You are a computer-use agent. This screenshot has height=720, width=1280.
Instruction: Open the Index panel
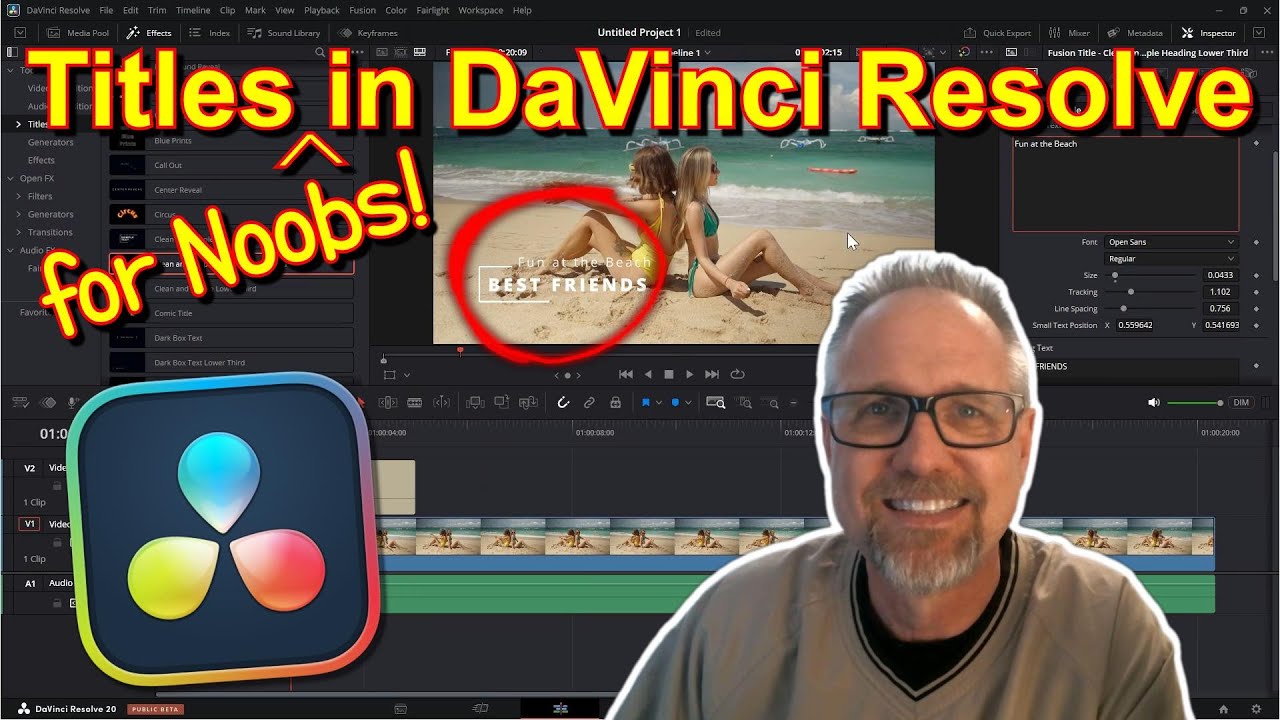[x=210, y=33]
